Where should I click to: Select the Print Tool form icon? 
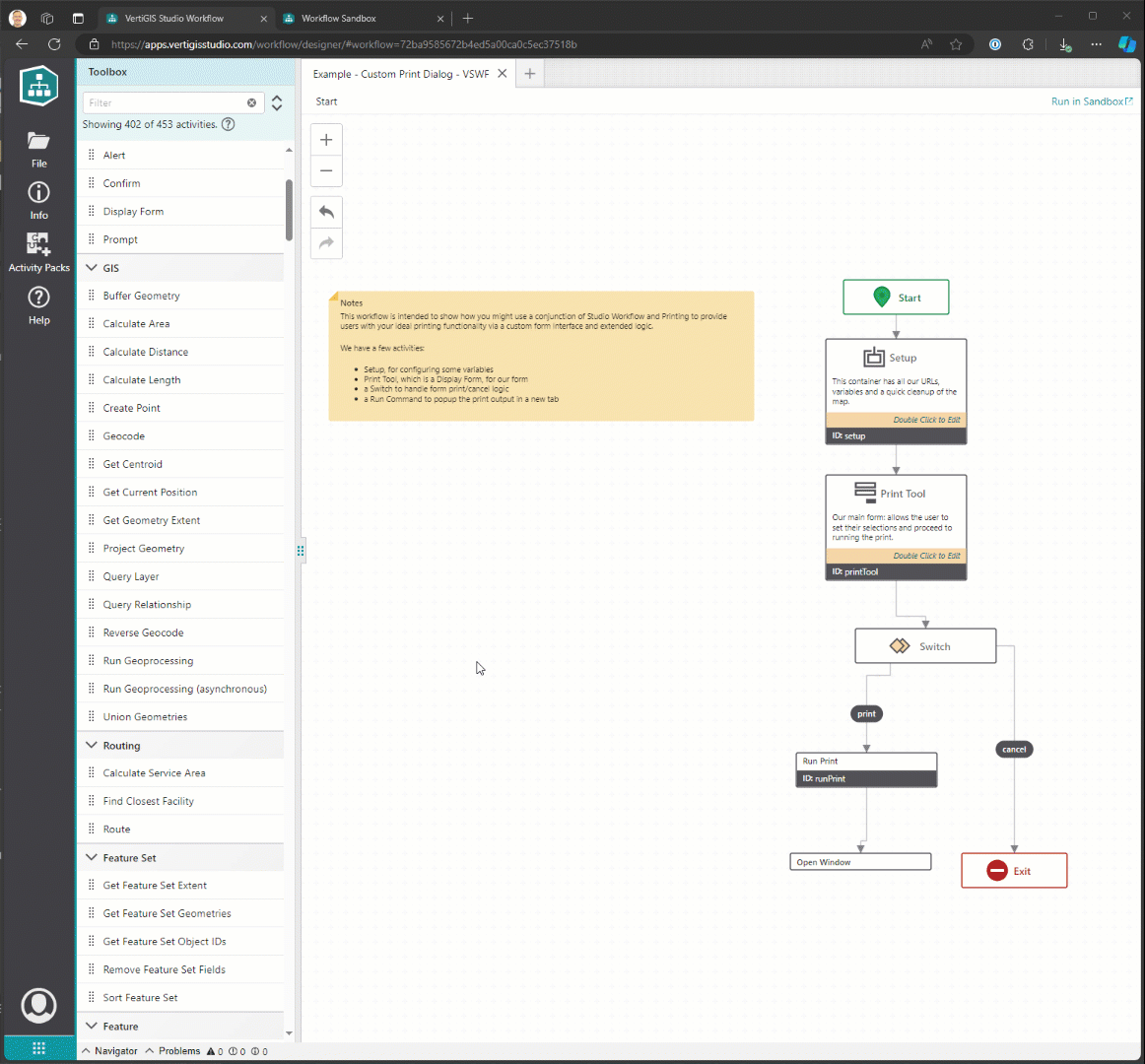point(864,493)
